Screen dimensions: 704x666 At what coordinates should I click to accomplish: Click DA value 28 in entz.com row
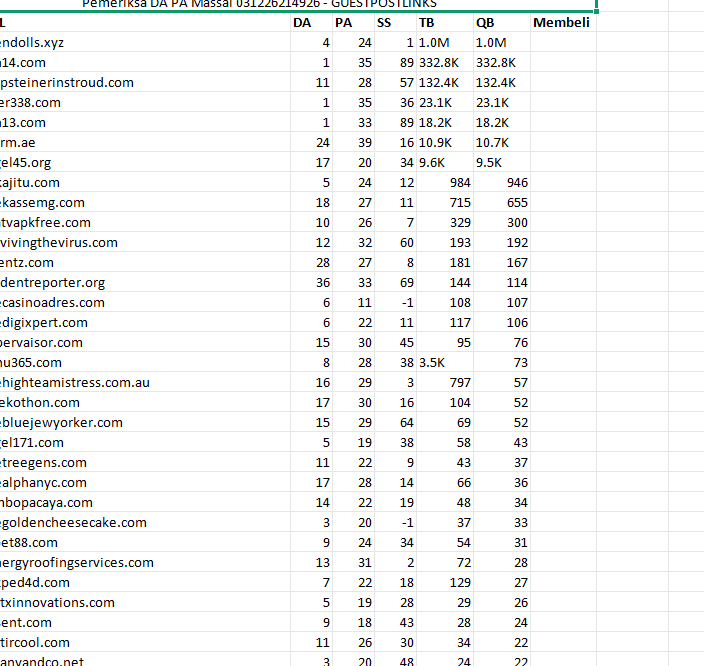(x=311, y=262)
